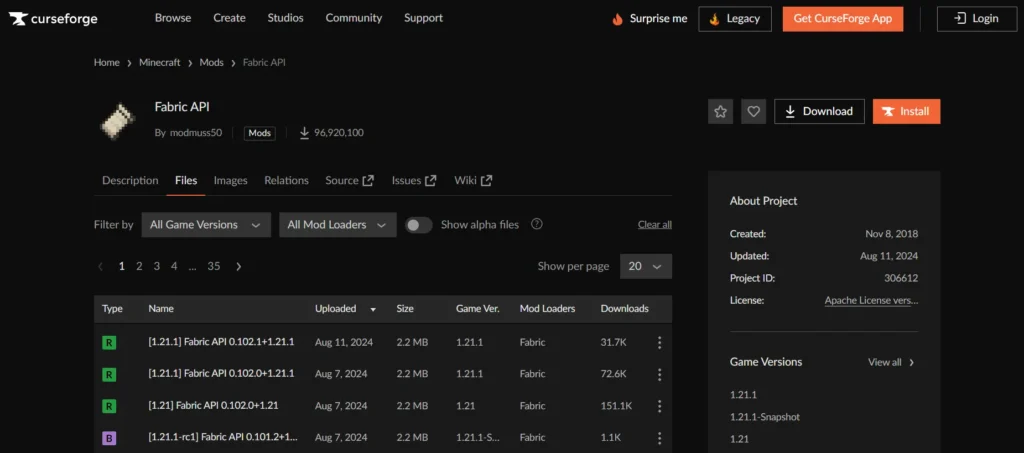Click the CurseForge logo

click(x=53, y=19)
